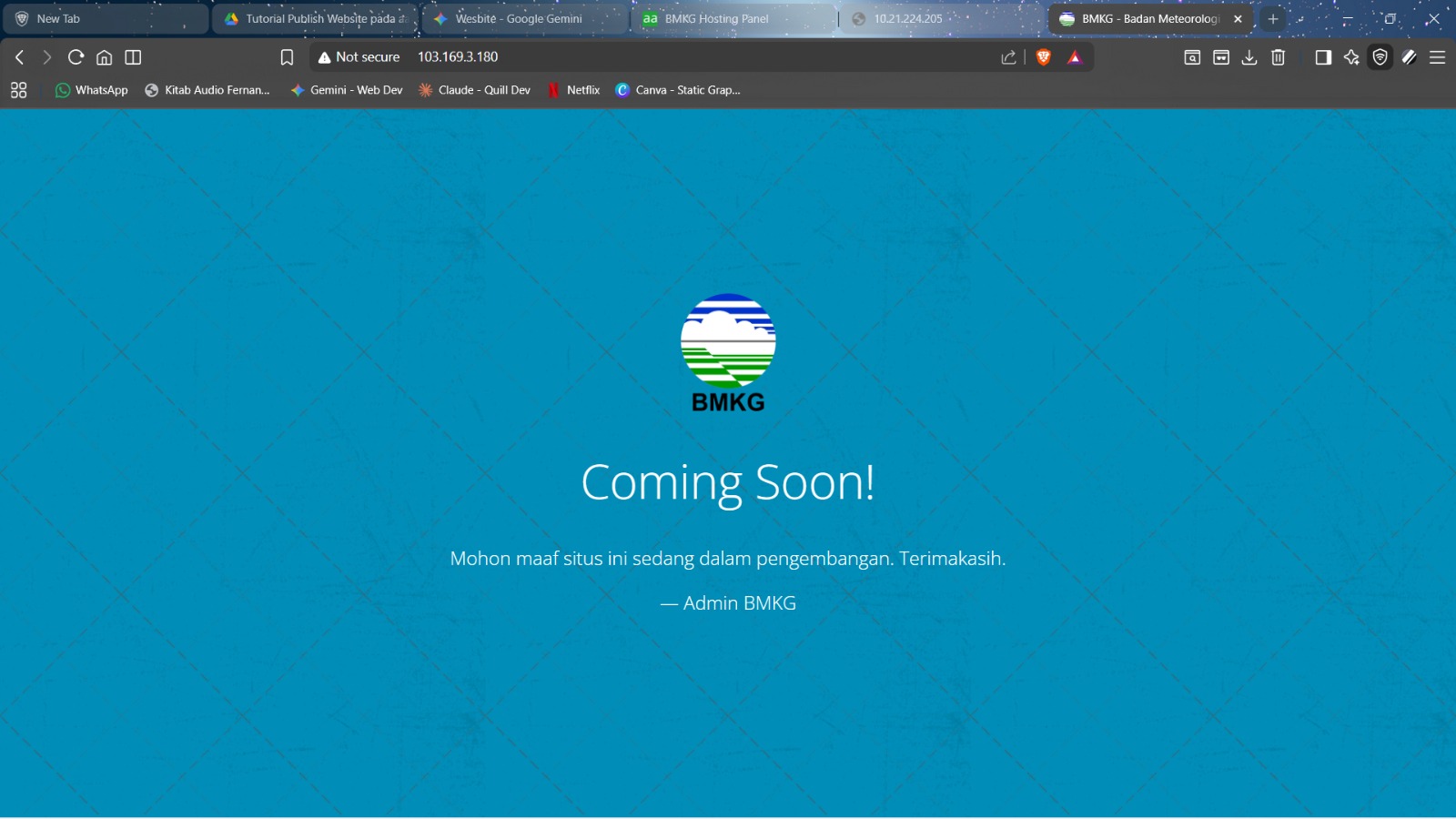The height and width of the screenshot is (819, 1456).
Task: Close the BMKG - Badan Meteorologi tab
Action: (x=1238, y=19)
